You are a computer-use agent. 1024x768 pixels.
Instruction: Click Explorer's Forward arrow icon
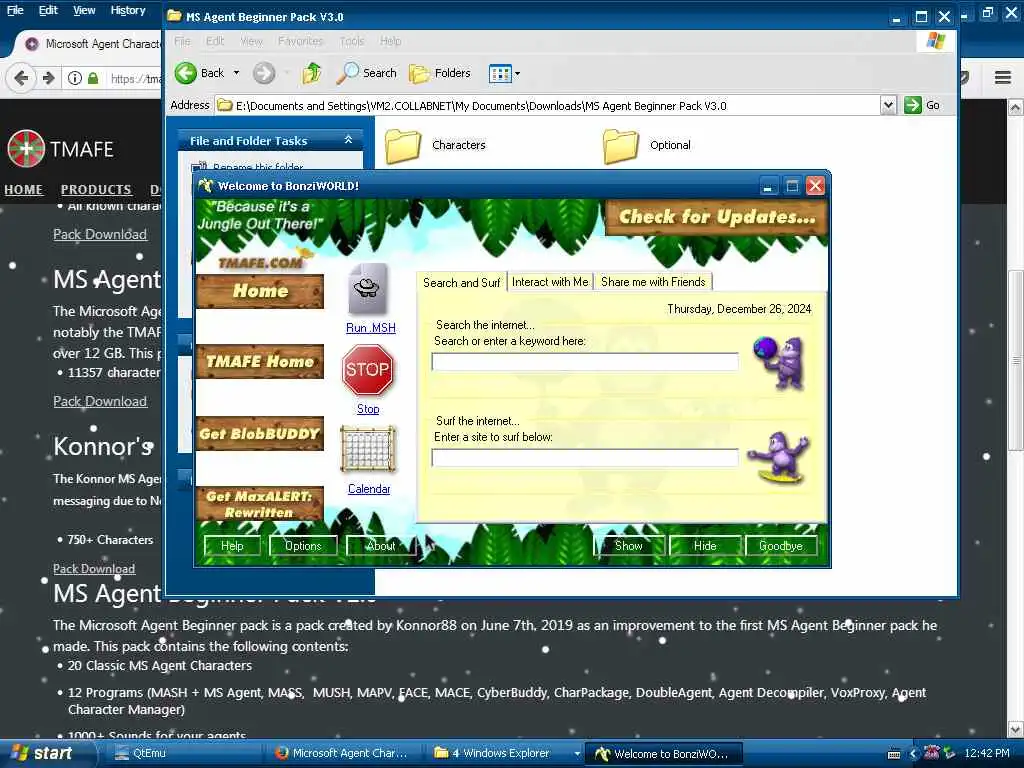tap(264, 73)
